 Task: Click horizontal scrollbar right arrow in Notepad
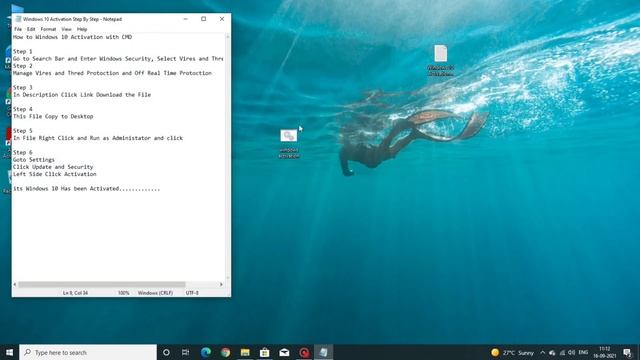click(x=222, y=284)
